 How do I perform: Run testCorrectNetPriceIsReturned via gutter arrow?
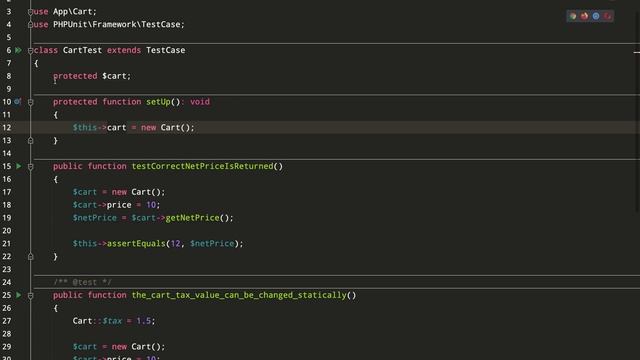[x=19, y=166]
